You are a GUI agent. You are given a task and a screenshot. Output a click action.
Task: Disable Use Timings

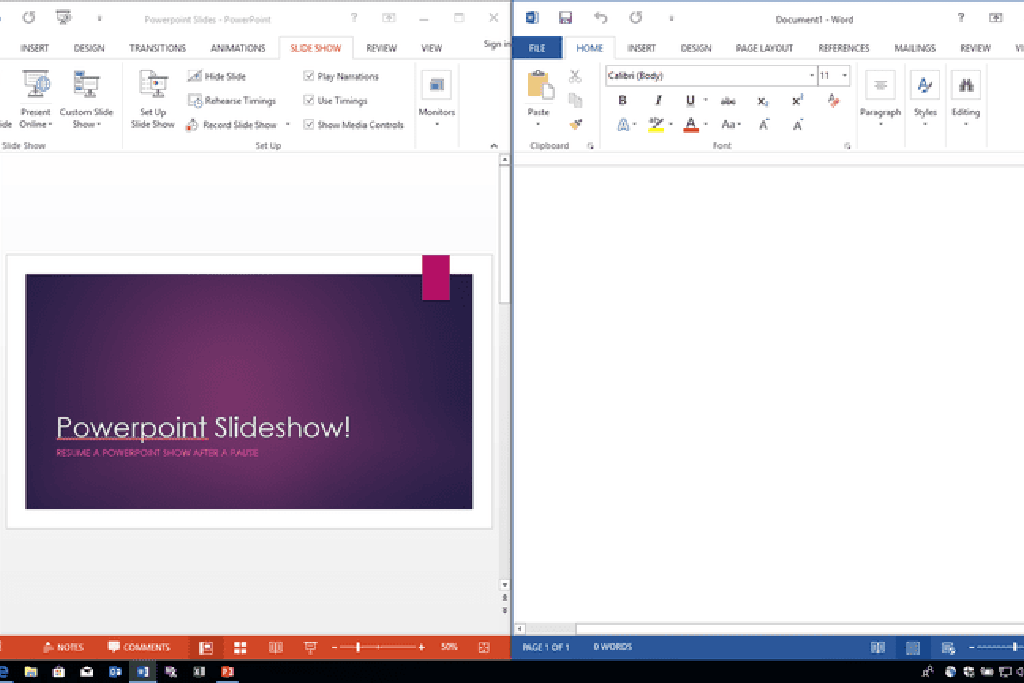(x=310, y=100)
